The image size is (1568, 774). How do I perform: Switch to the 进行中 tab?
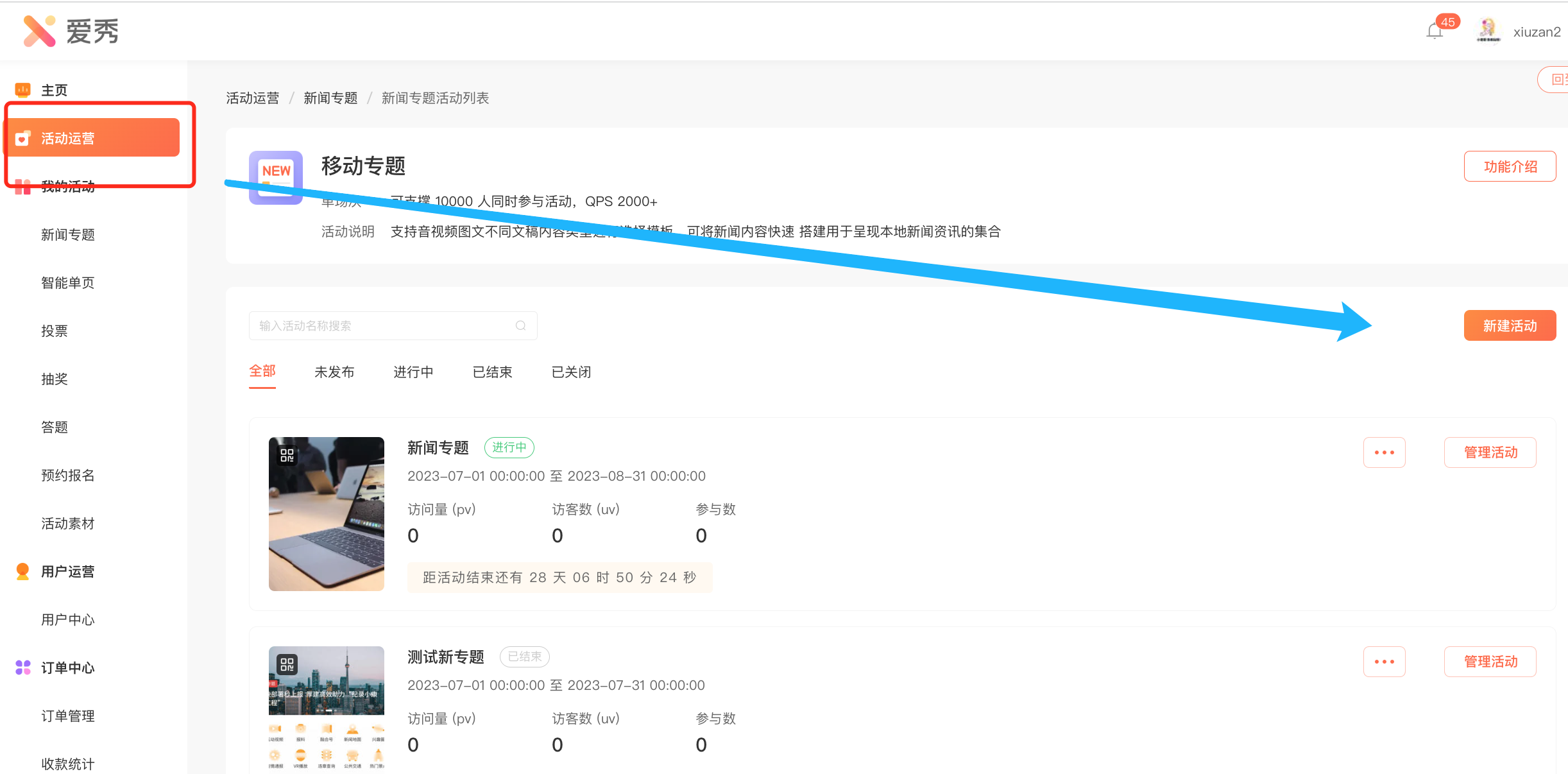click(413, 372)
